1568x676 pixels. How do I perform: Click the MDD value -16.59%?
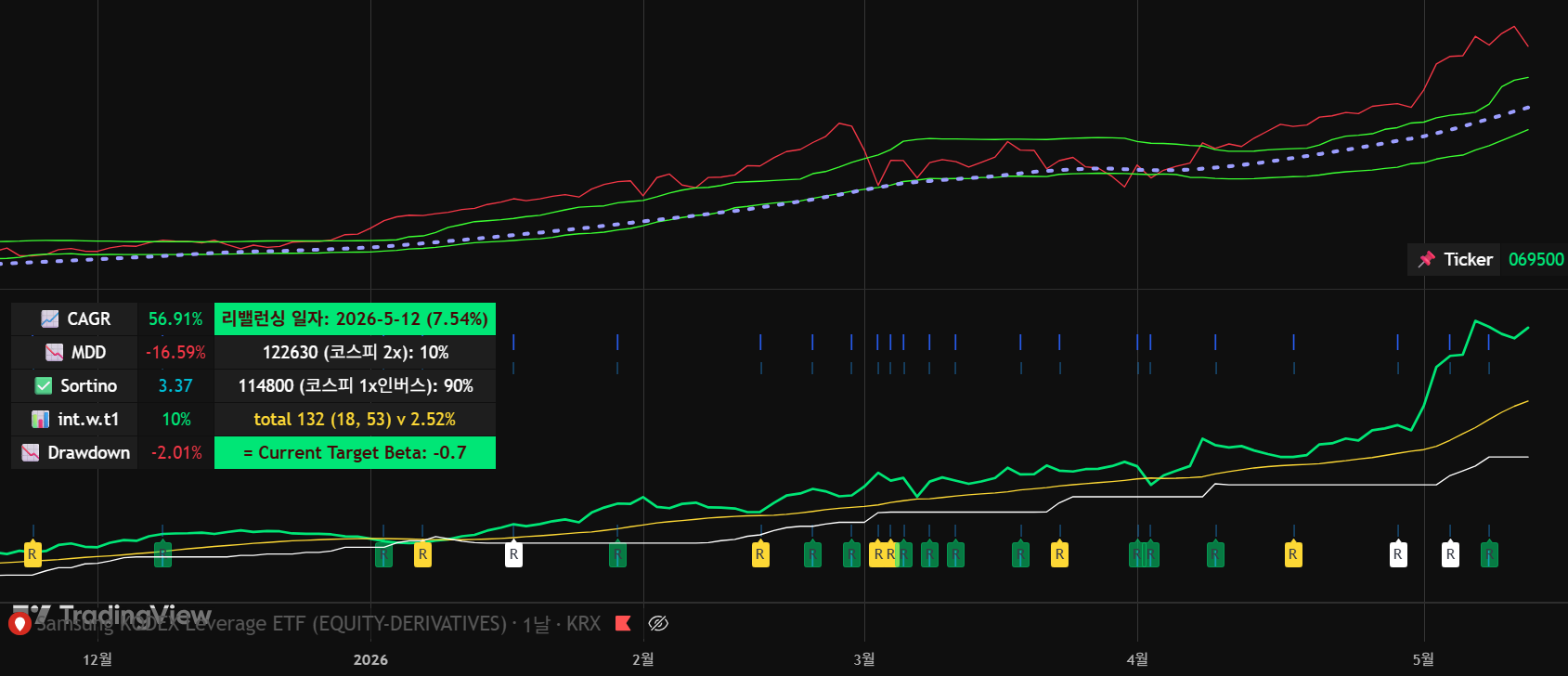(175, 353)
